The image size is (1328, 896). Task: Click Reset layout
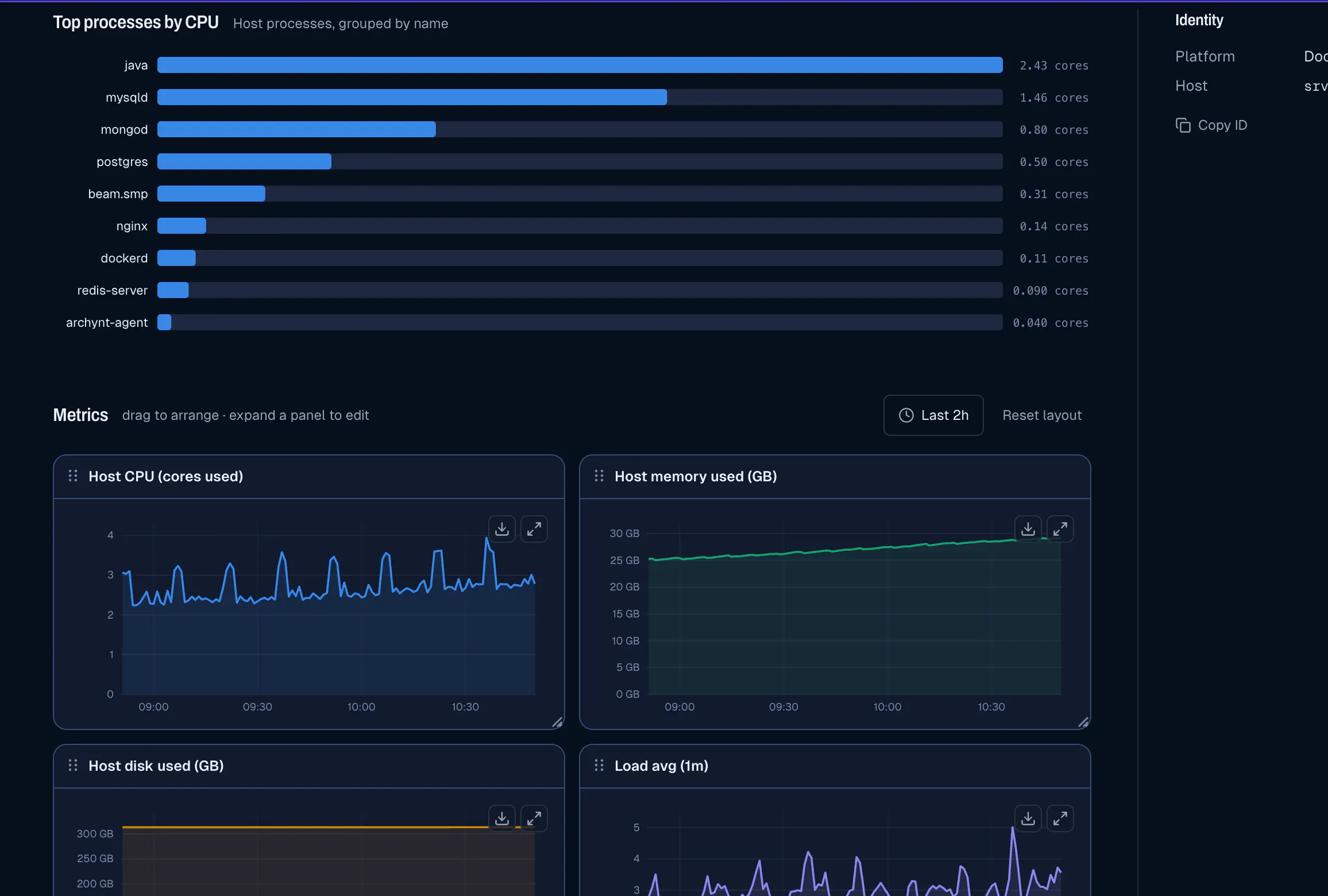pyautogui.click(x=1042, y=415)
